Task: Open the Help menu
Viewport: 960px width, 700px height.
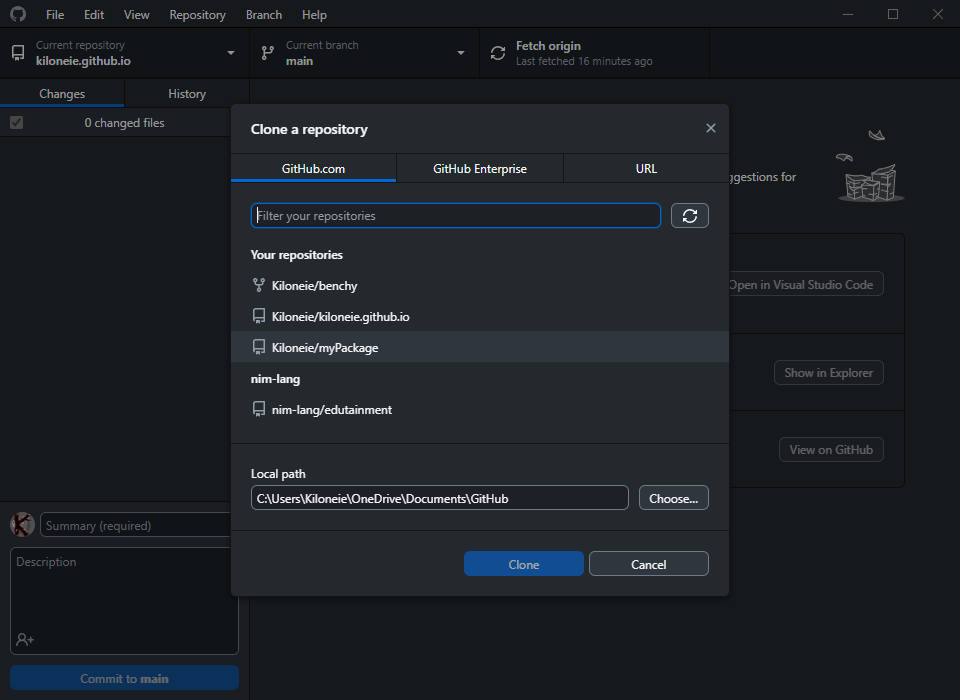Action: [314, 15]
